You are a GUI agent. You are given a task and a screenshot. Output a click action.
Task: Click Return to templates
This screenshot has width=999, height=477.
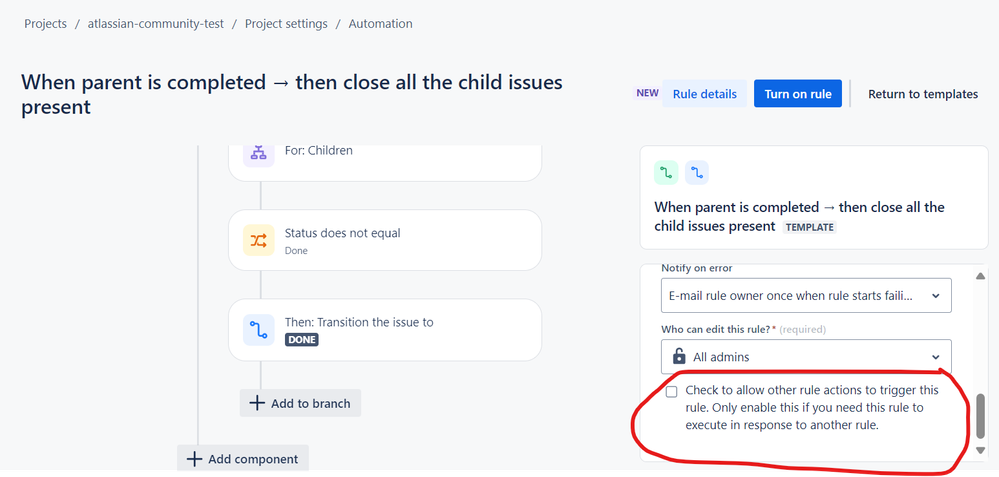922,94
